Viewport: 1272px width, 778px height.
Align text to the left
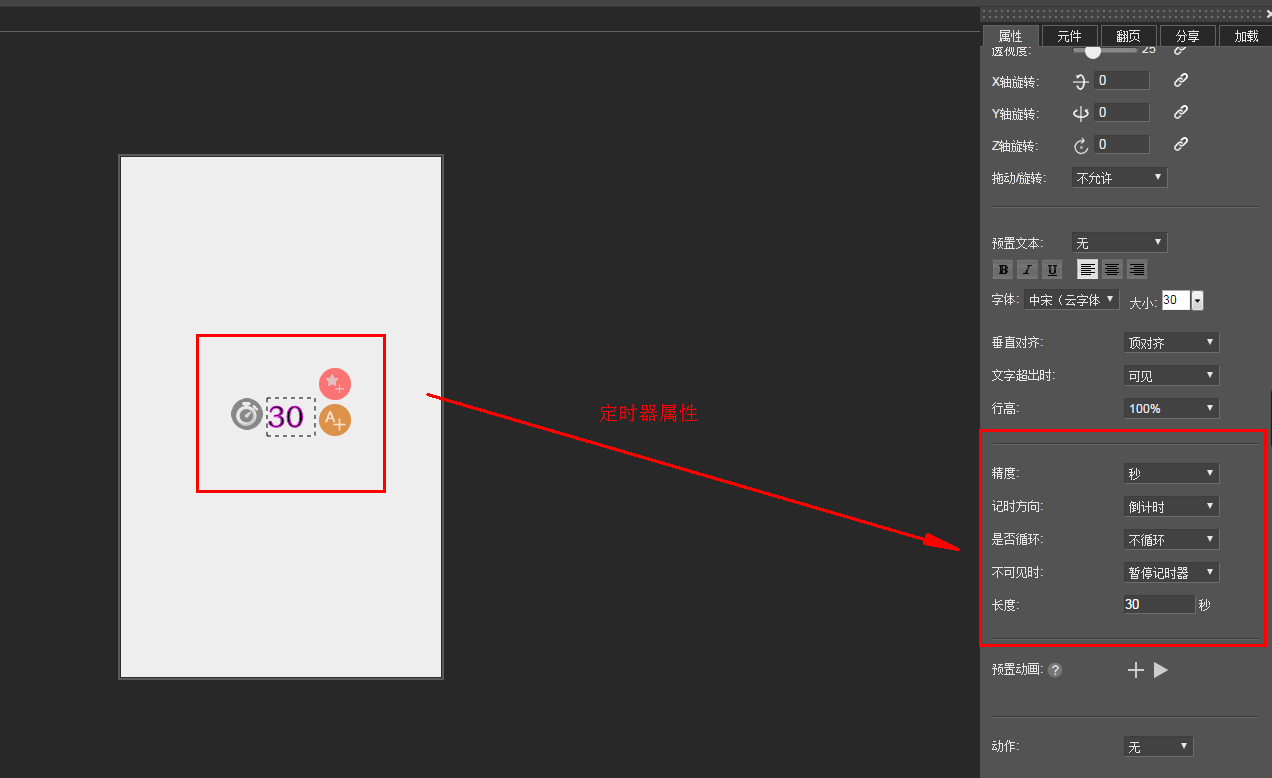coord(1087,269)
